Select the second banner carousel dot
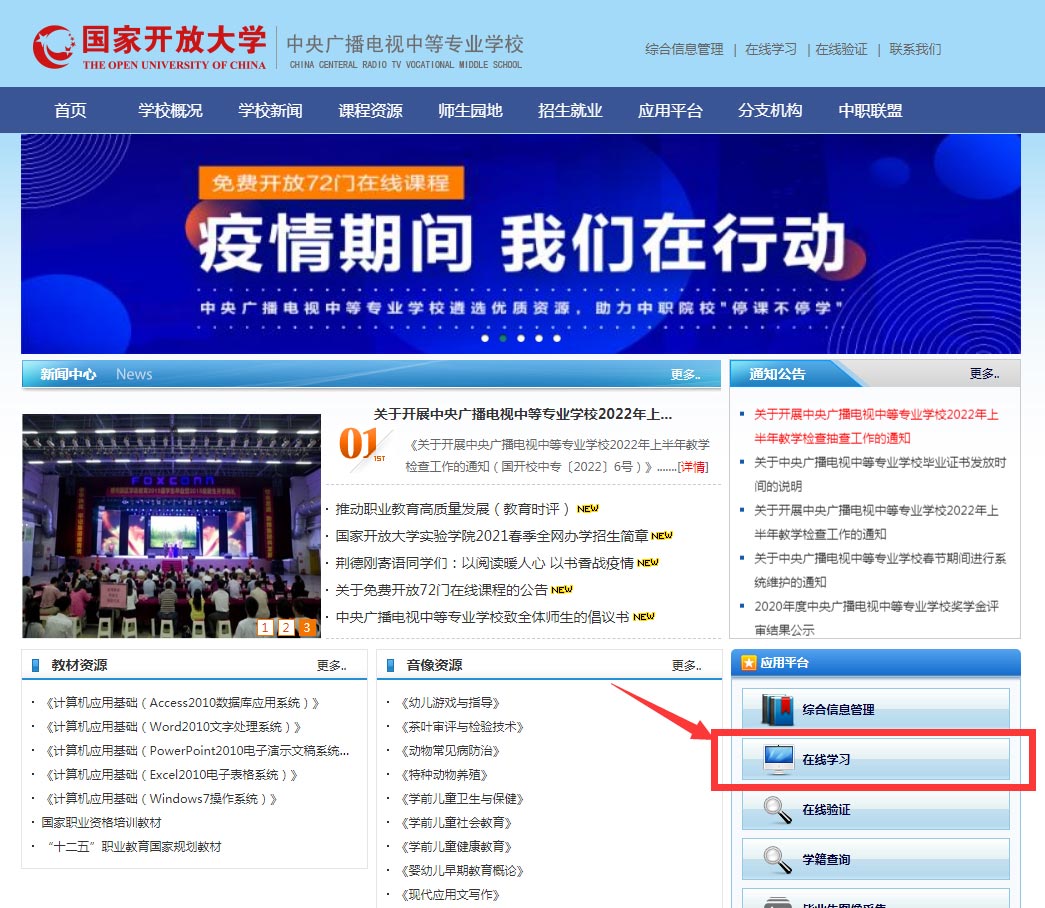 (503, 338)
